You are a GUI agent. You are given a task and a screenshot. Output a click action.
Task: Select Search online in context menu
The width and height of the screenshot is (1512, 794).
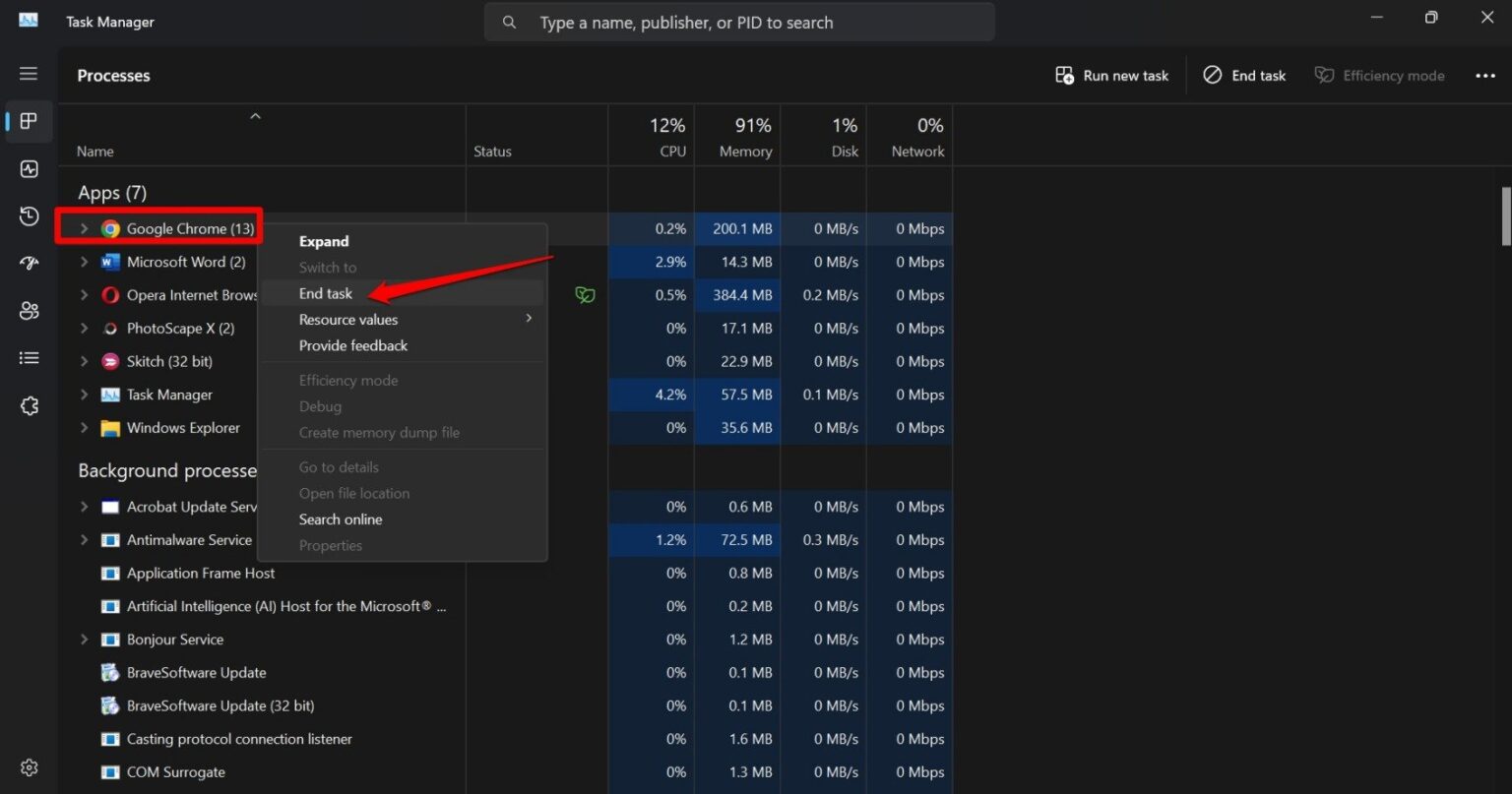pos(341,519)
